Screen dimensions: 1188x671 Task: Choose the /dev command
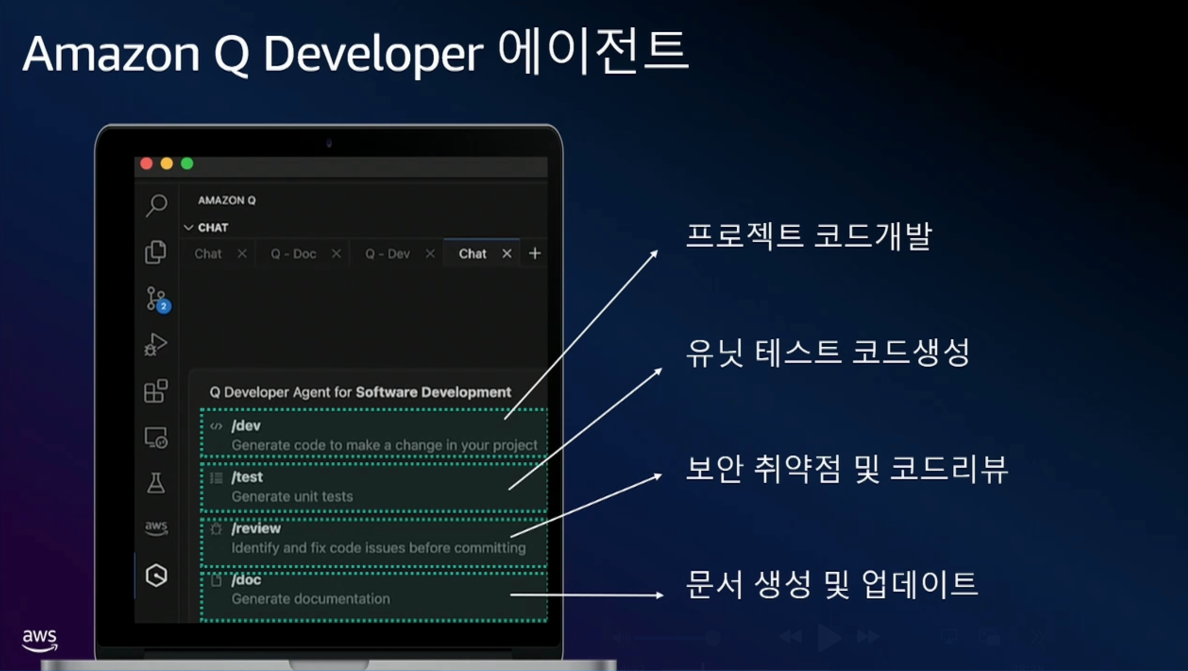[x=374, y=435]
